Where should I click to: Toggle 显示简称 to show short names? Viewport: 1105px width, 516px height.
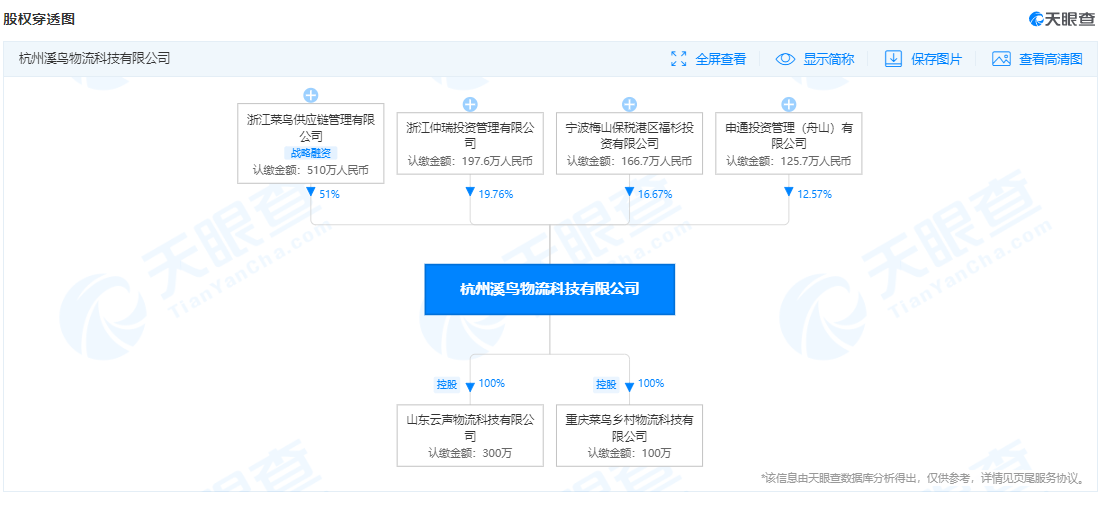[828, 59]
